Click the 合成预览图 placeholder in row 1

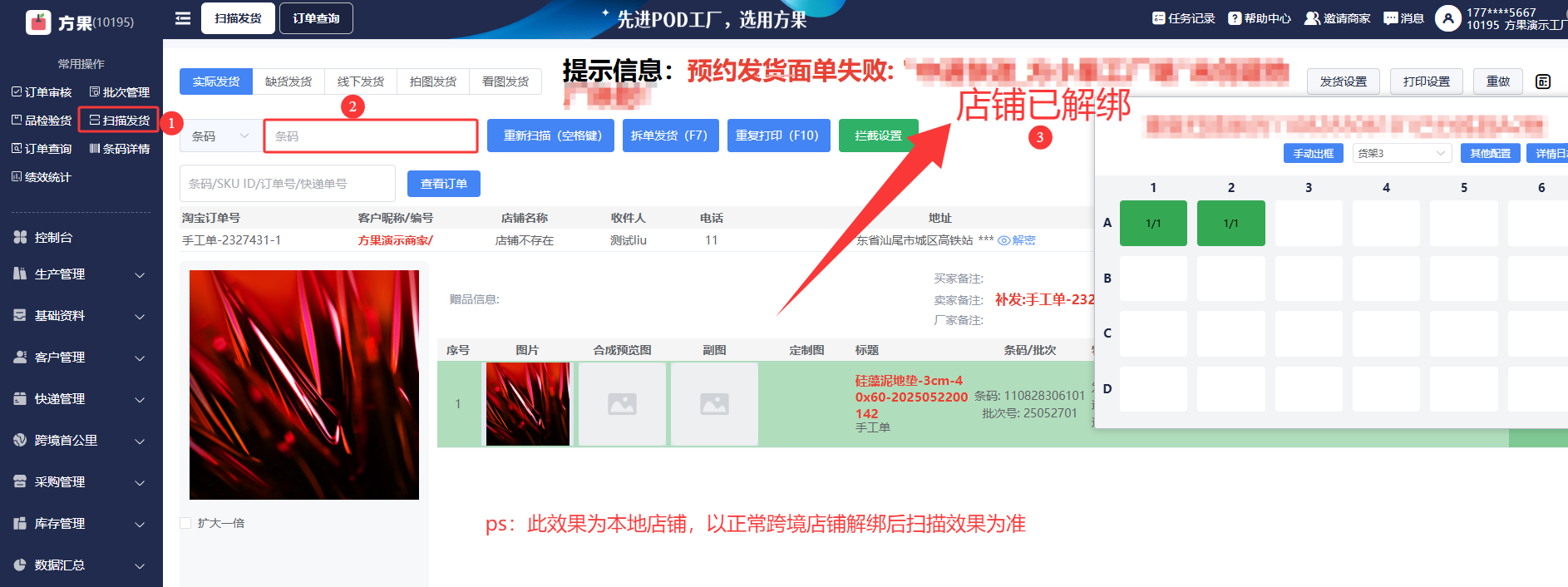[x=622, y=404]
